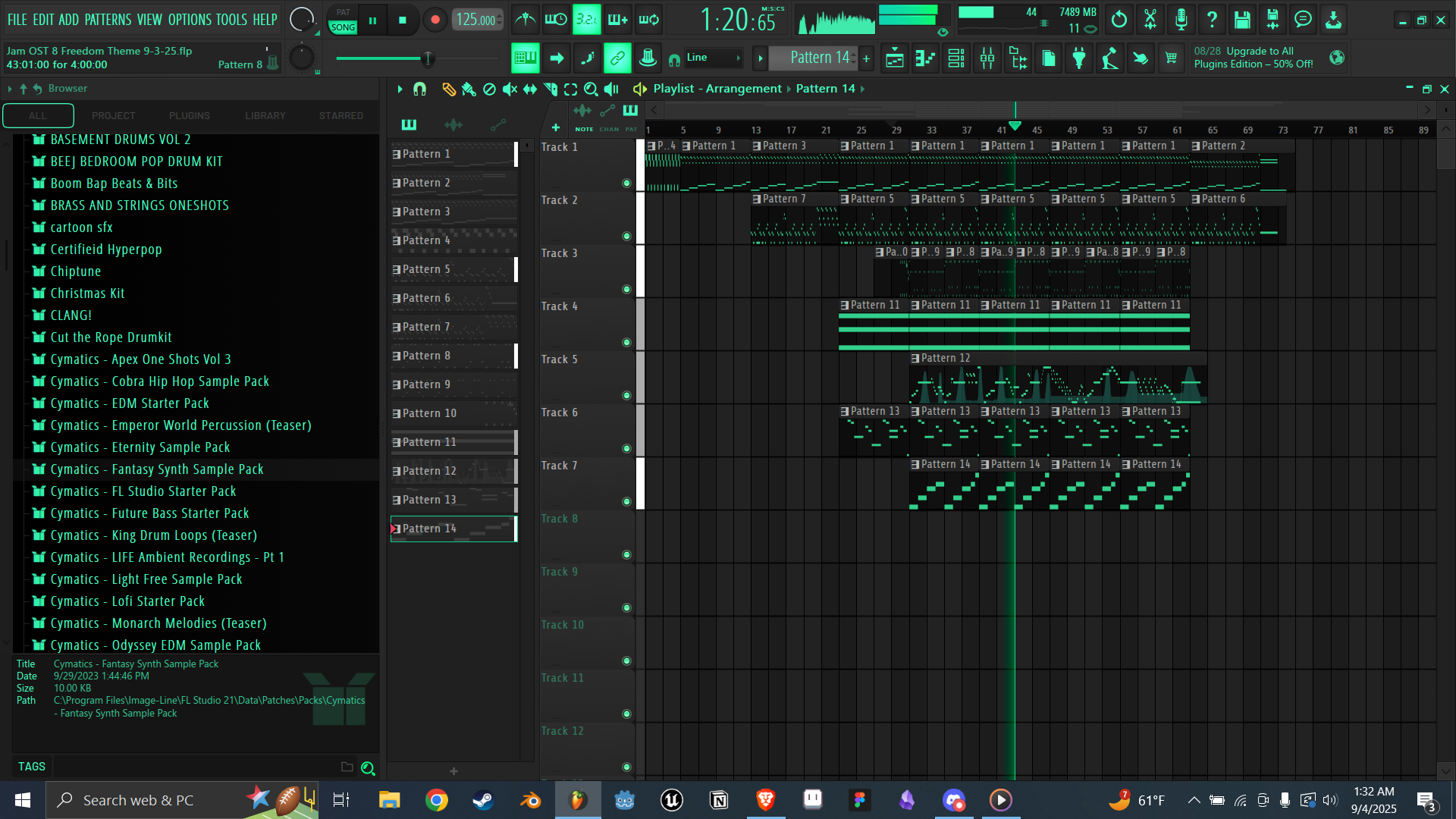Viewport: 1456px width, 819px height.
Task: Select the Slice tool
Action: point(551,89)
